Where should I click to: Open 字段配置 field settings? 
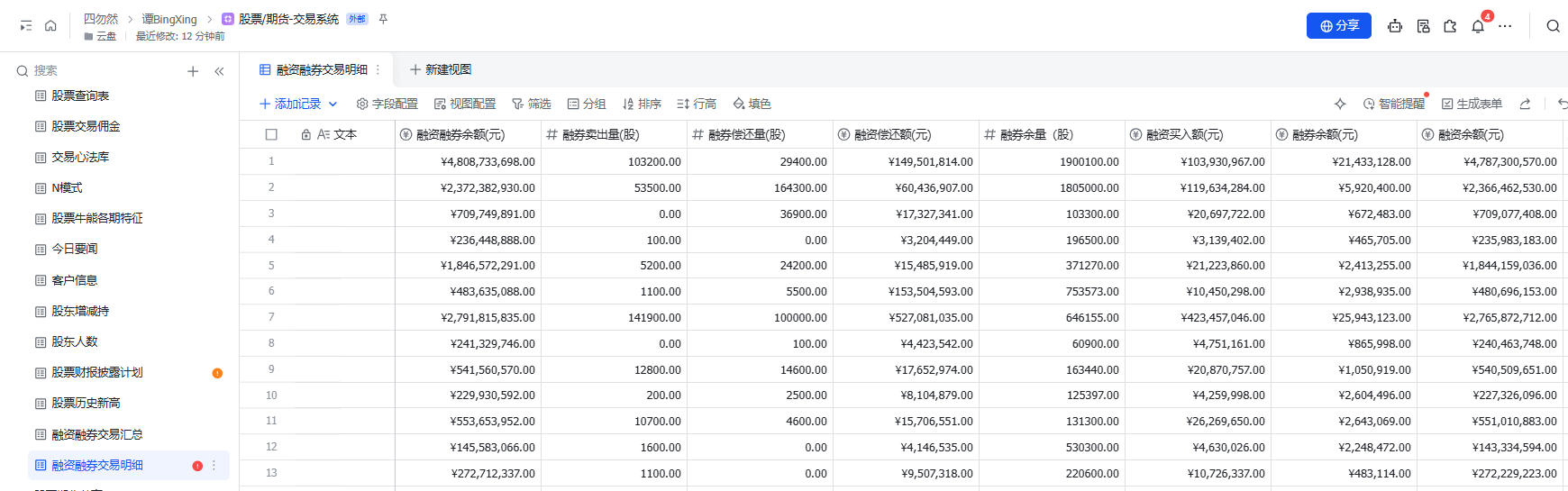[x=387, y=104]
